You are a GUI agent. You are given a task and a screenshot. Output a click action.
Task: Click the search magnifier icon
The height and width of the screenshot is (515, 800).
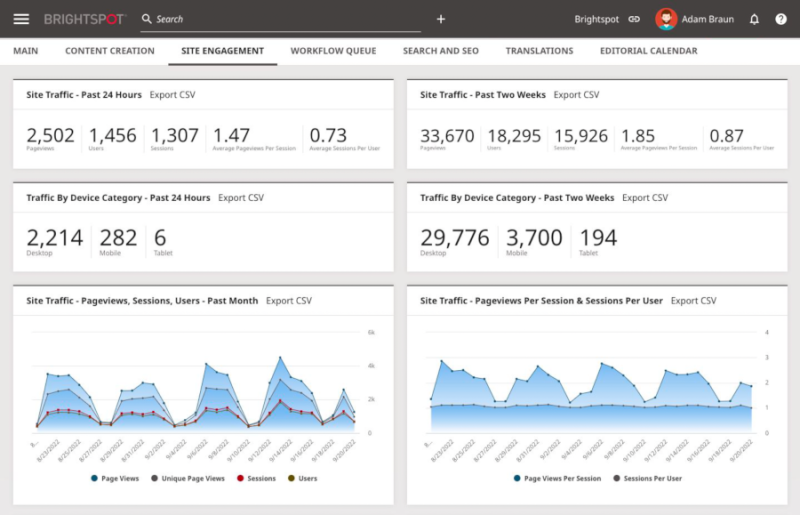click(146, 19)
